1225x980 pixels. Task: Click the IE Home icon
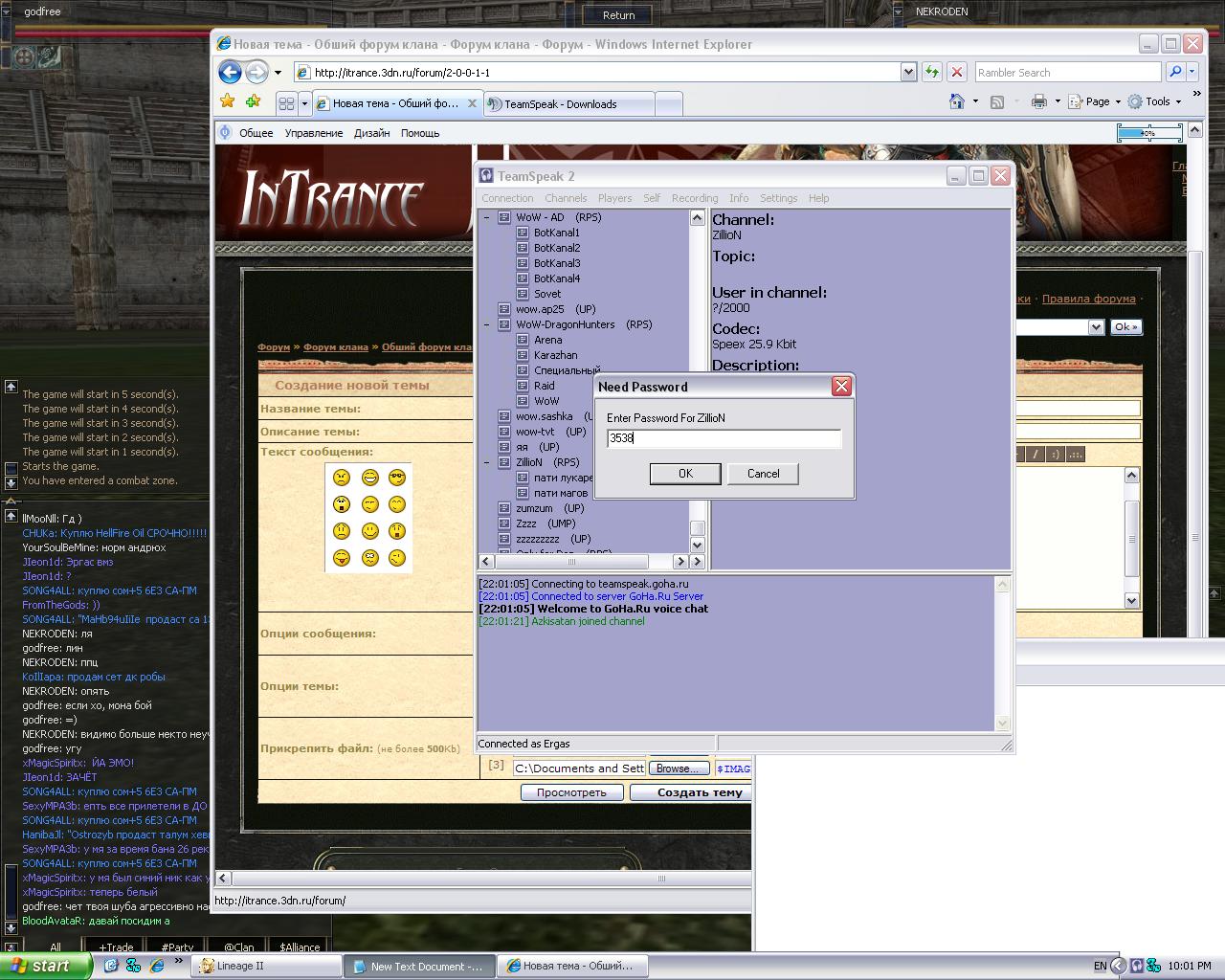956,101
